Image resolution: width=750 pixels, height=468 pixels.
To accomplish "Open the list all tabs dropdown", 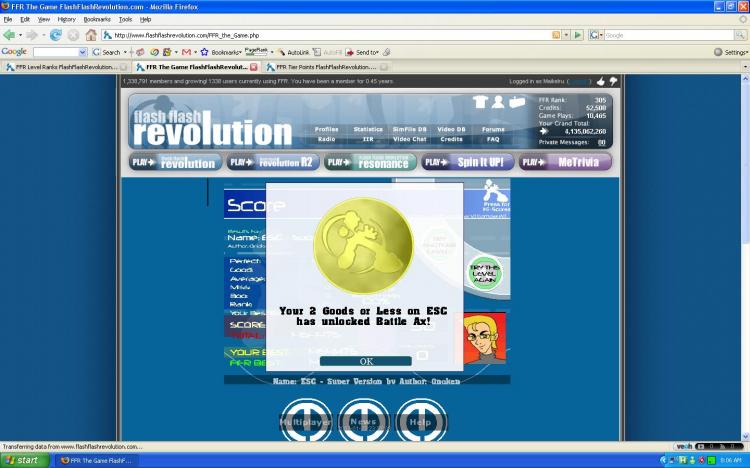I will (x=745, y=67).
